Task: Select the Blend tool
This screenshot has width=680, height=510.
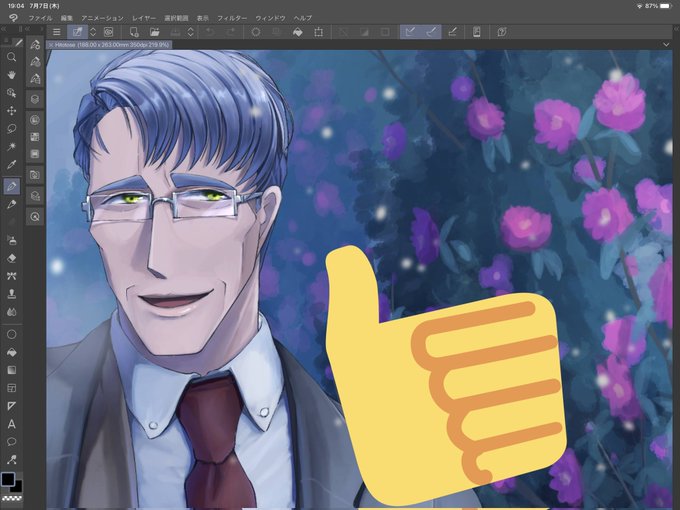Action: click(x=11, y=312)
